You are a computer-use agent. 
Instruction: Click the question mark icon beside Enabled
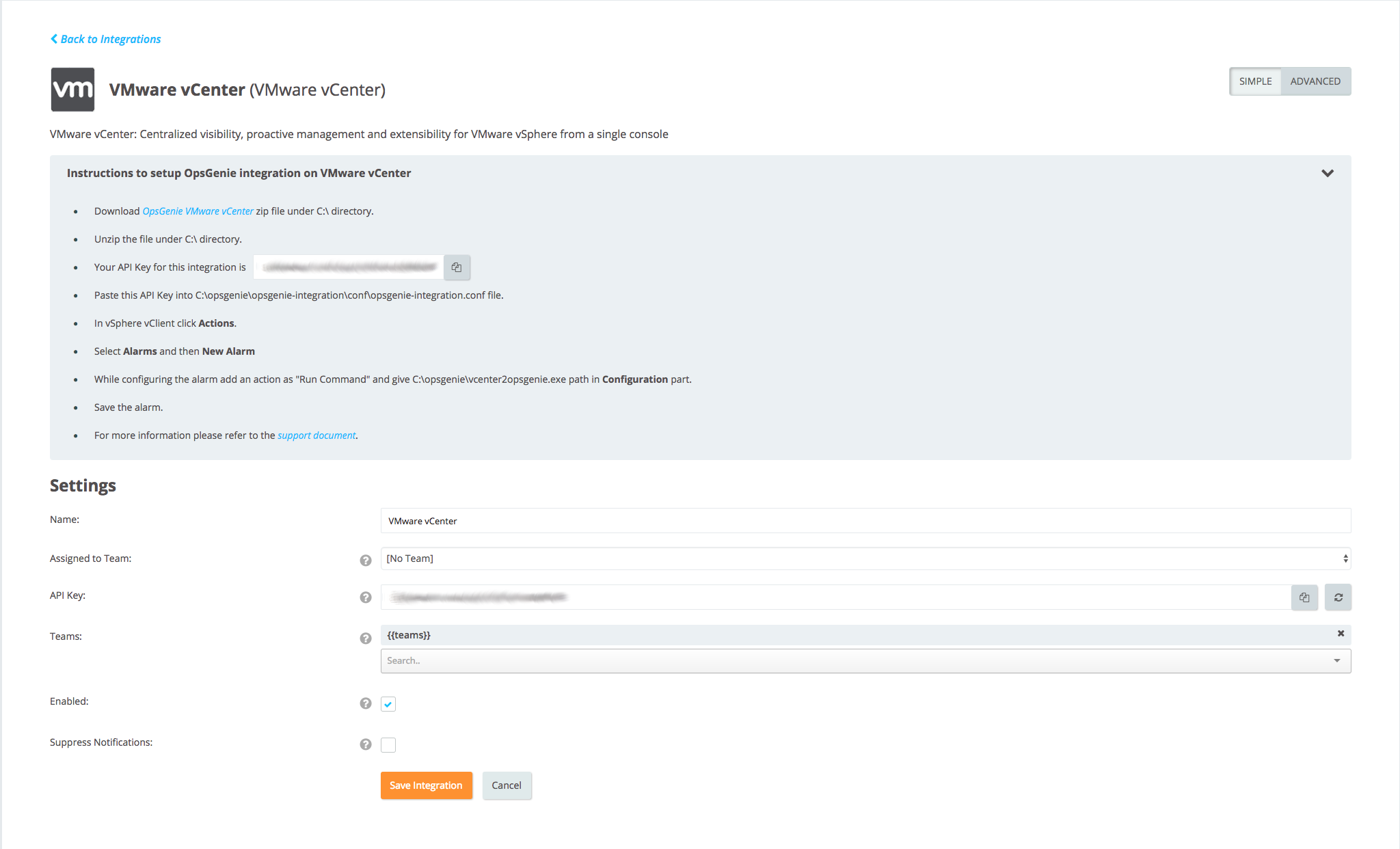[x=366, y=703]
